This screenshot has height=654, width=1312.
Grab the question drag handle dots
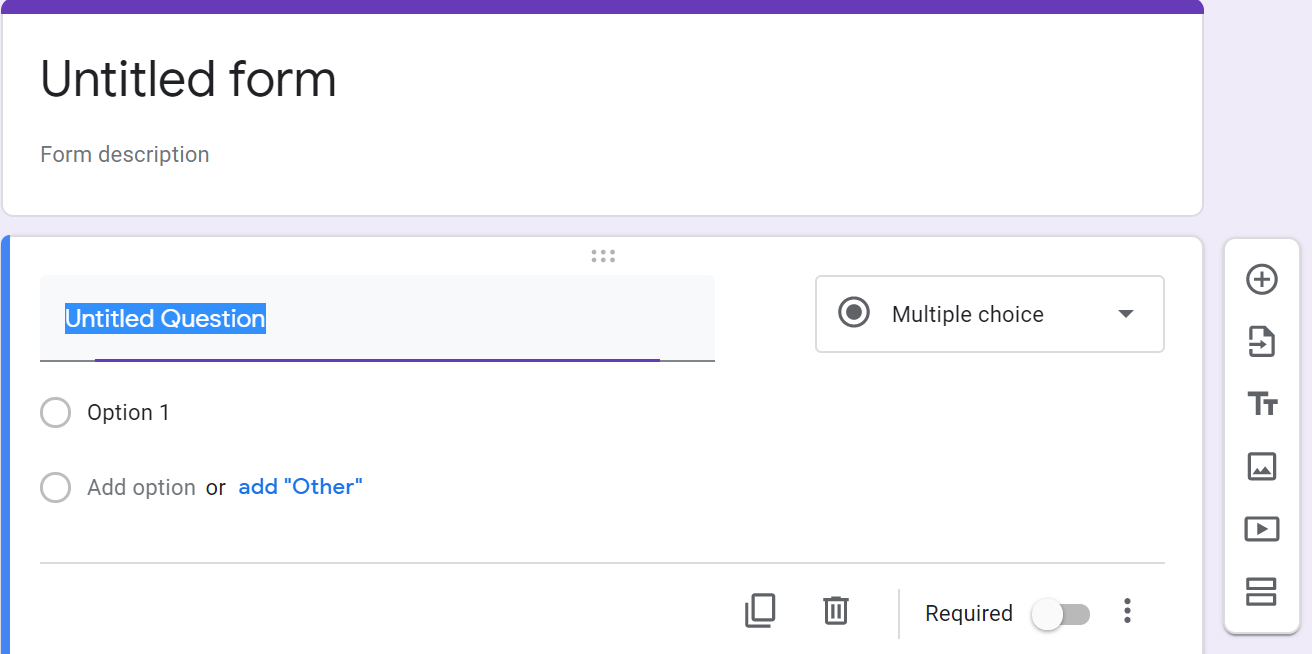coord(603,255)
